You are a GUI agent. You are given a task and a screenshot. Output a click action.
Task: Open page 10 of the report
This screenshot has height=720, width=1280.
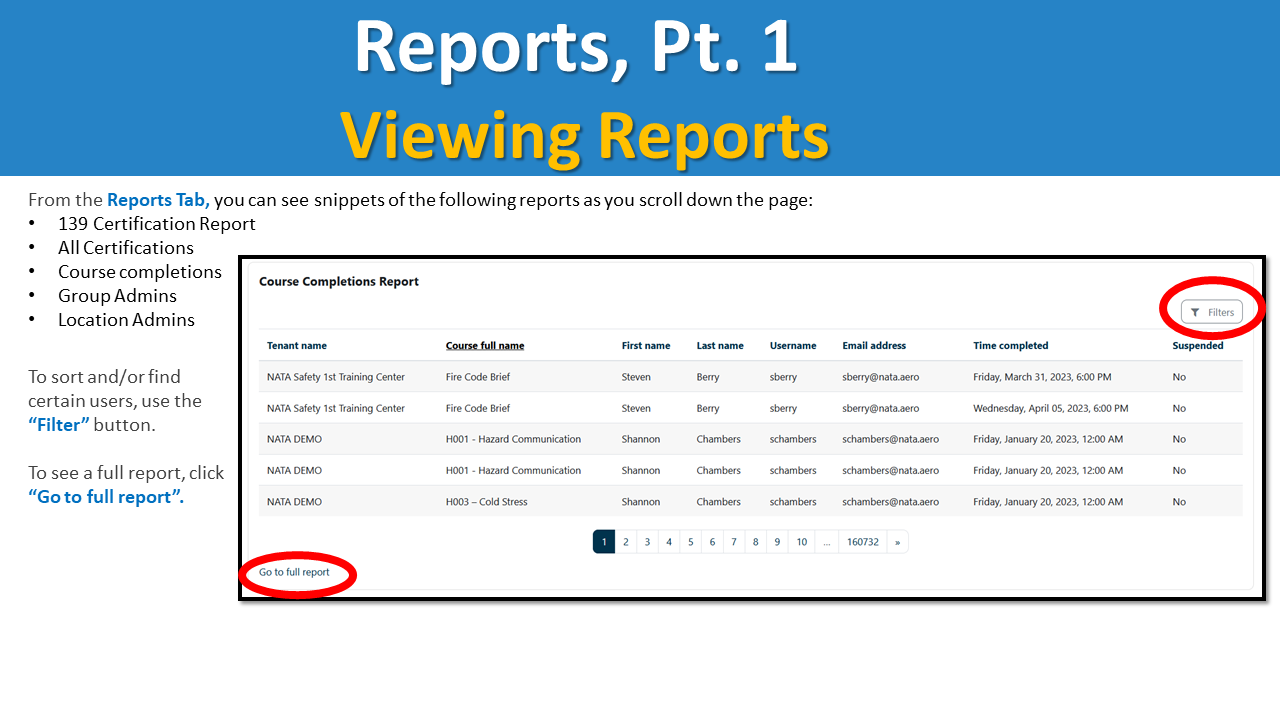pyautogui.click(x=801, y=541)
